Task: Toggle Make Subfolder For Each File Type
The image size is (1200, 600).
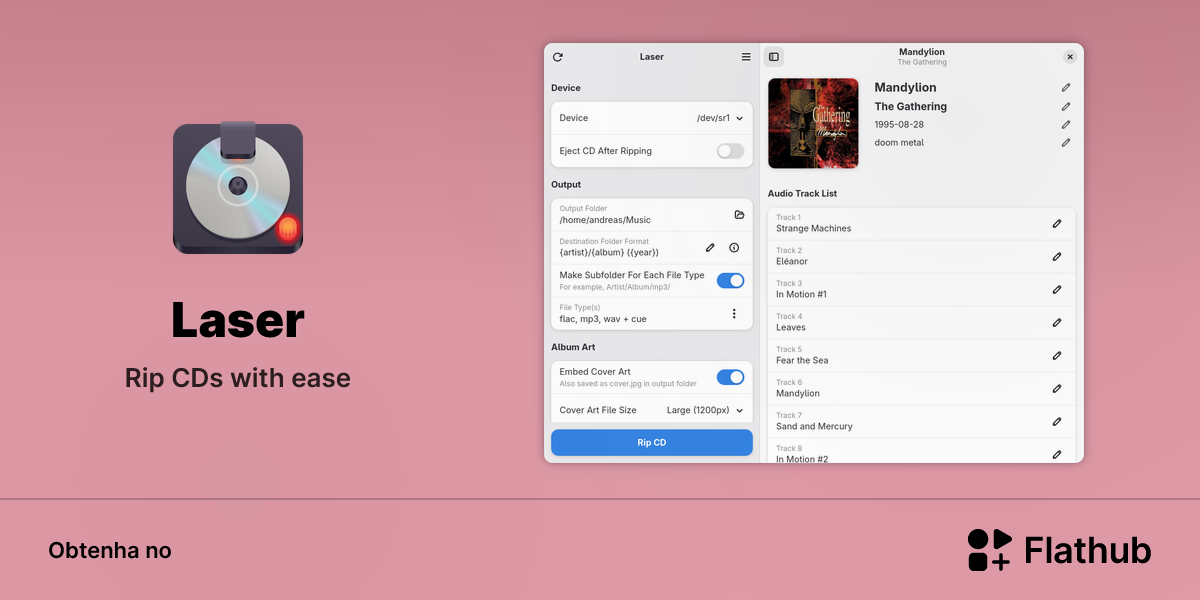Action: coord(731,281)
